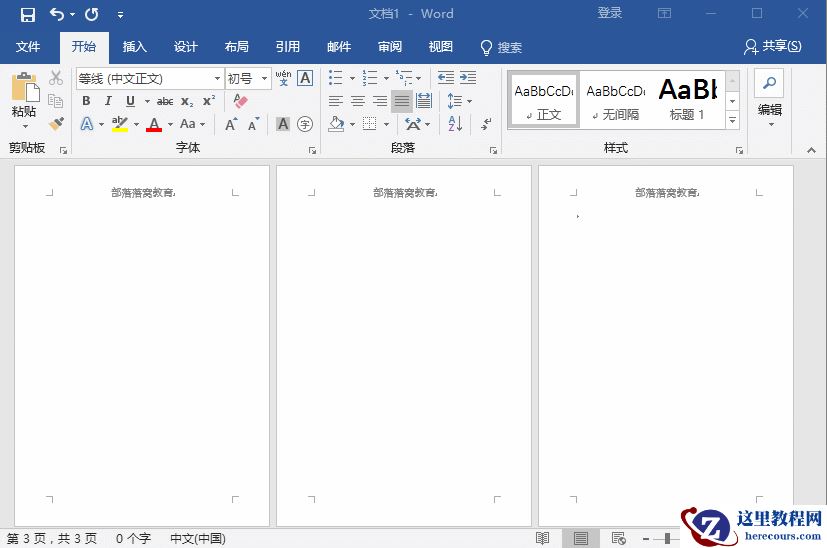Click the 共享 (Share) button
The image size is (827, 548).
click(773, 47)
